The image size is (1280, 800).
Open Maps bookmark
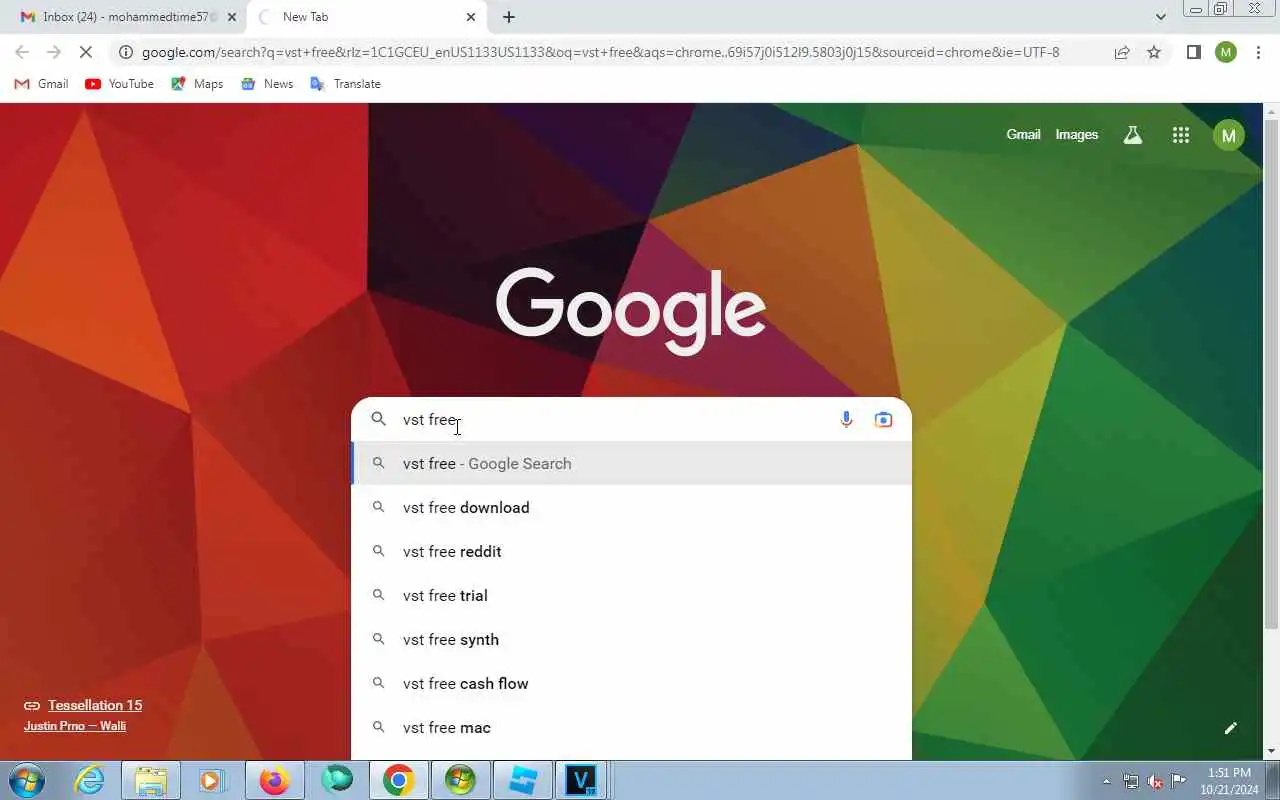pyautogui.click(x=197, y=84)
